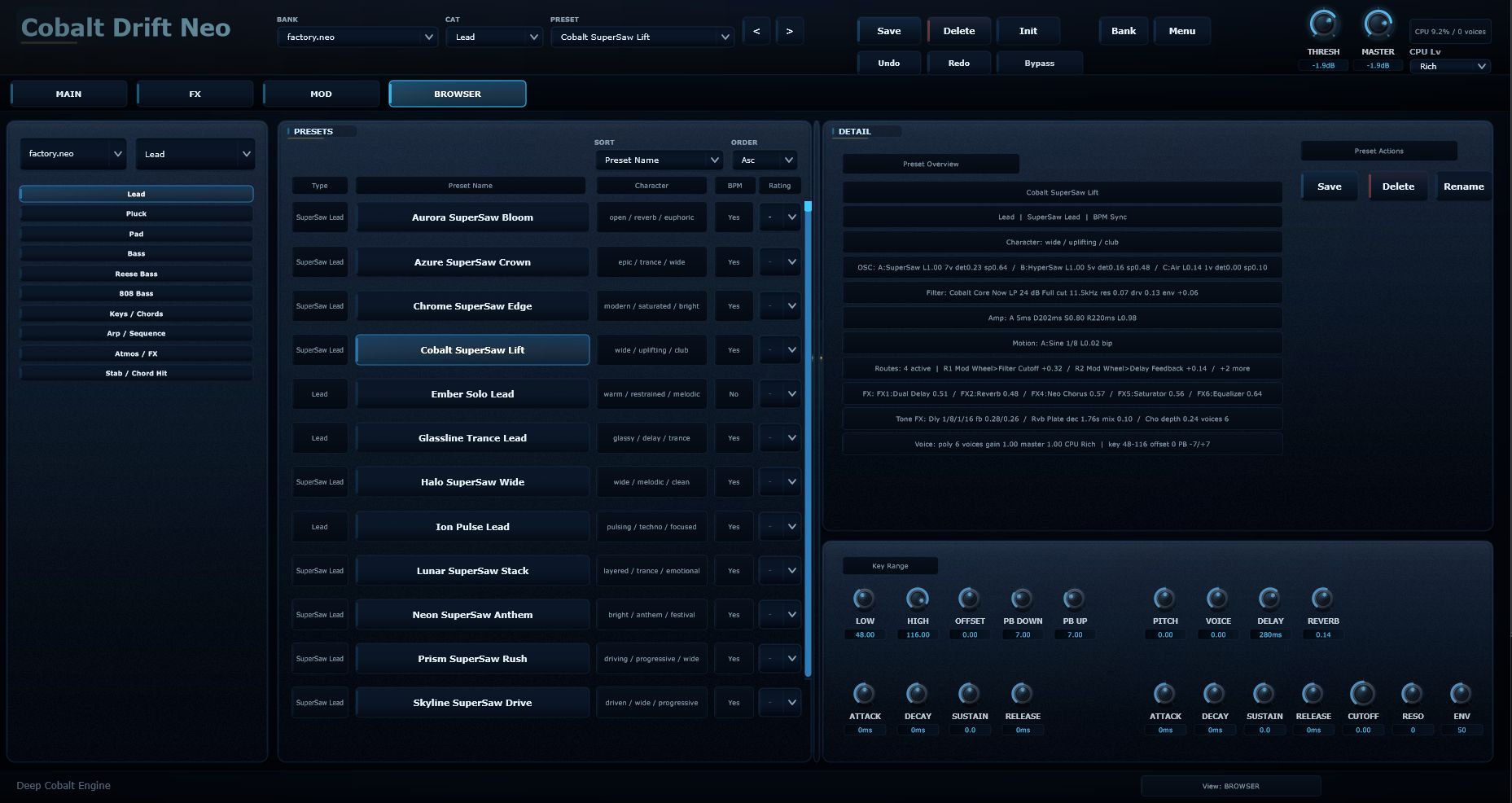The image size is (1512, 803).
Task: Click the THRESH -1.9dB value field
Action: click(x=1323, y=66)
